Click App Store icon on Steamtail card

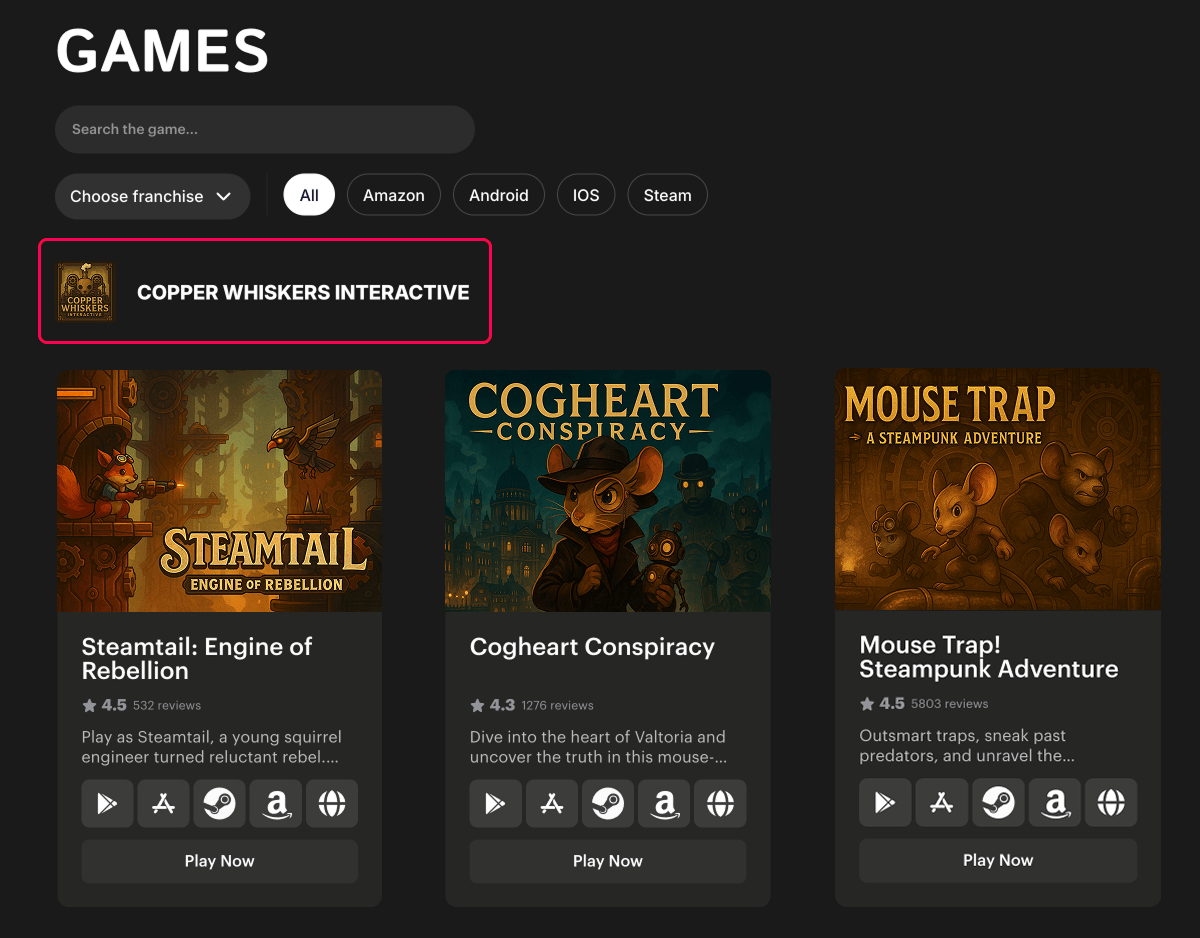(163, 804)
